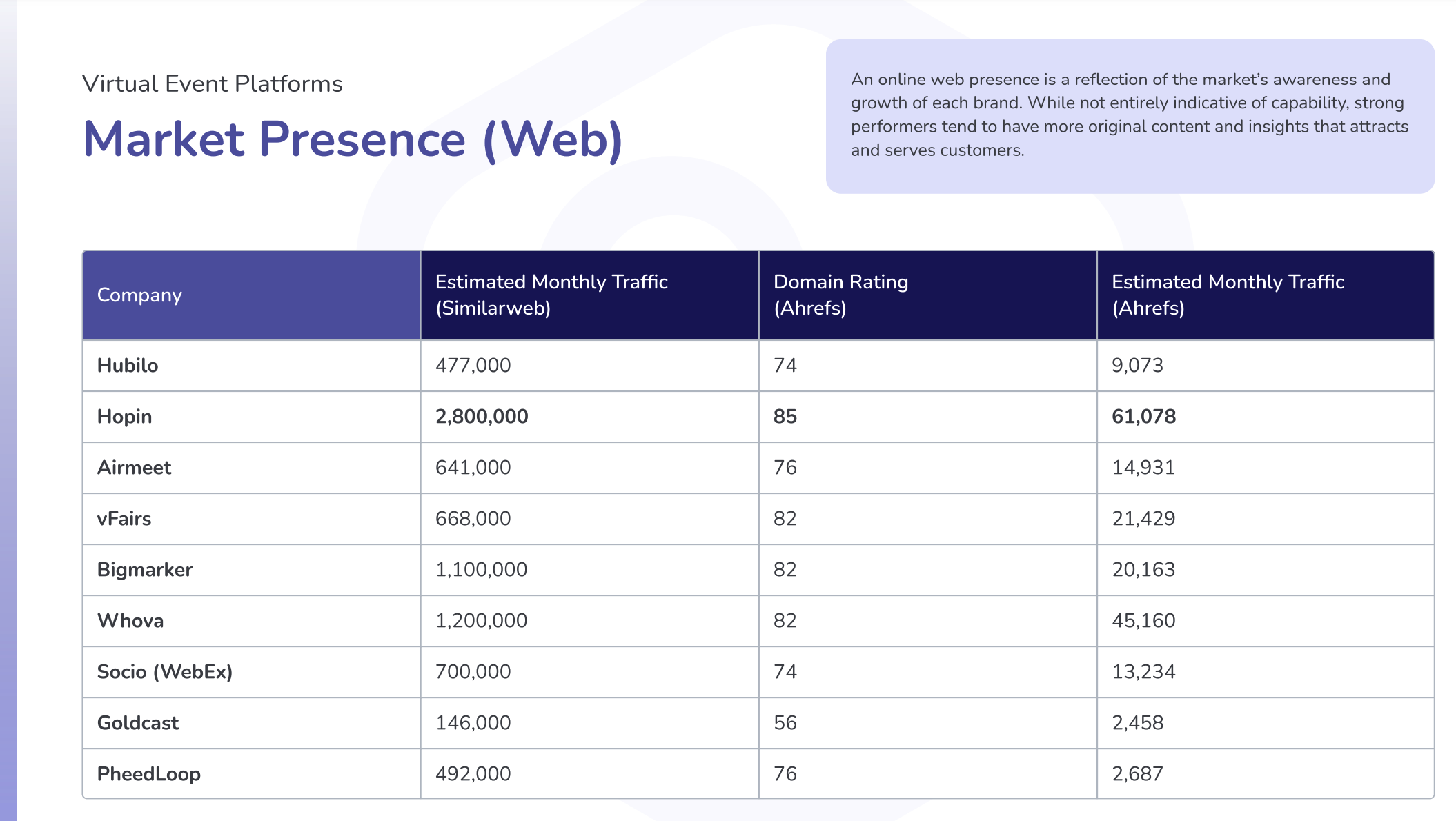Click Hubilo's Similarweb traffic value 477,000

point(473,366)
